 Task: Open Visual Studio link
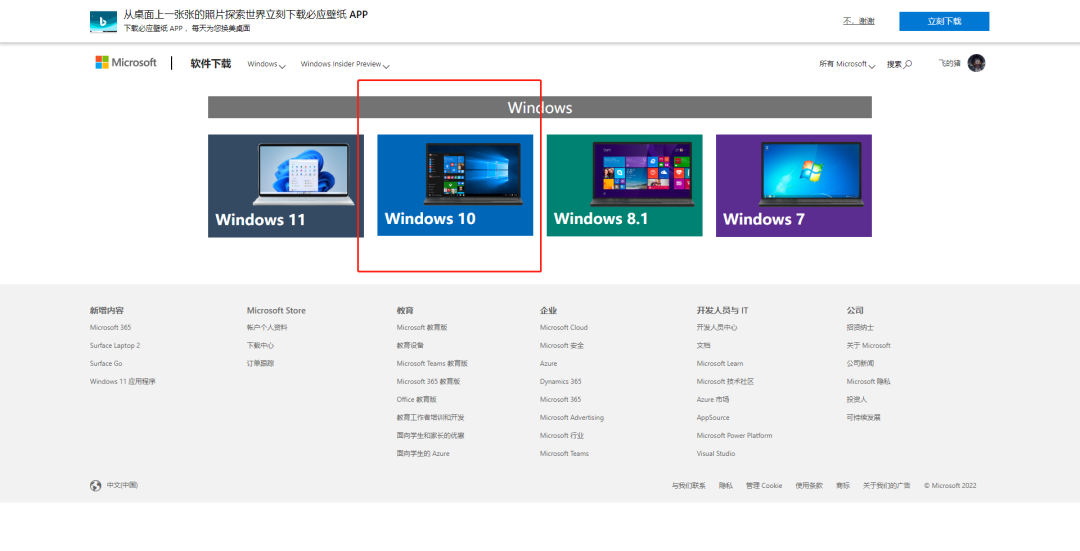tap(716, 454)
